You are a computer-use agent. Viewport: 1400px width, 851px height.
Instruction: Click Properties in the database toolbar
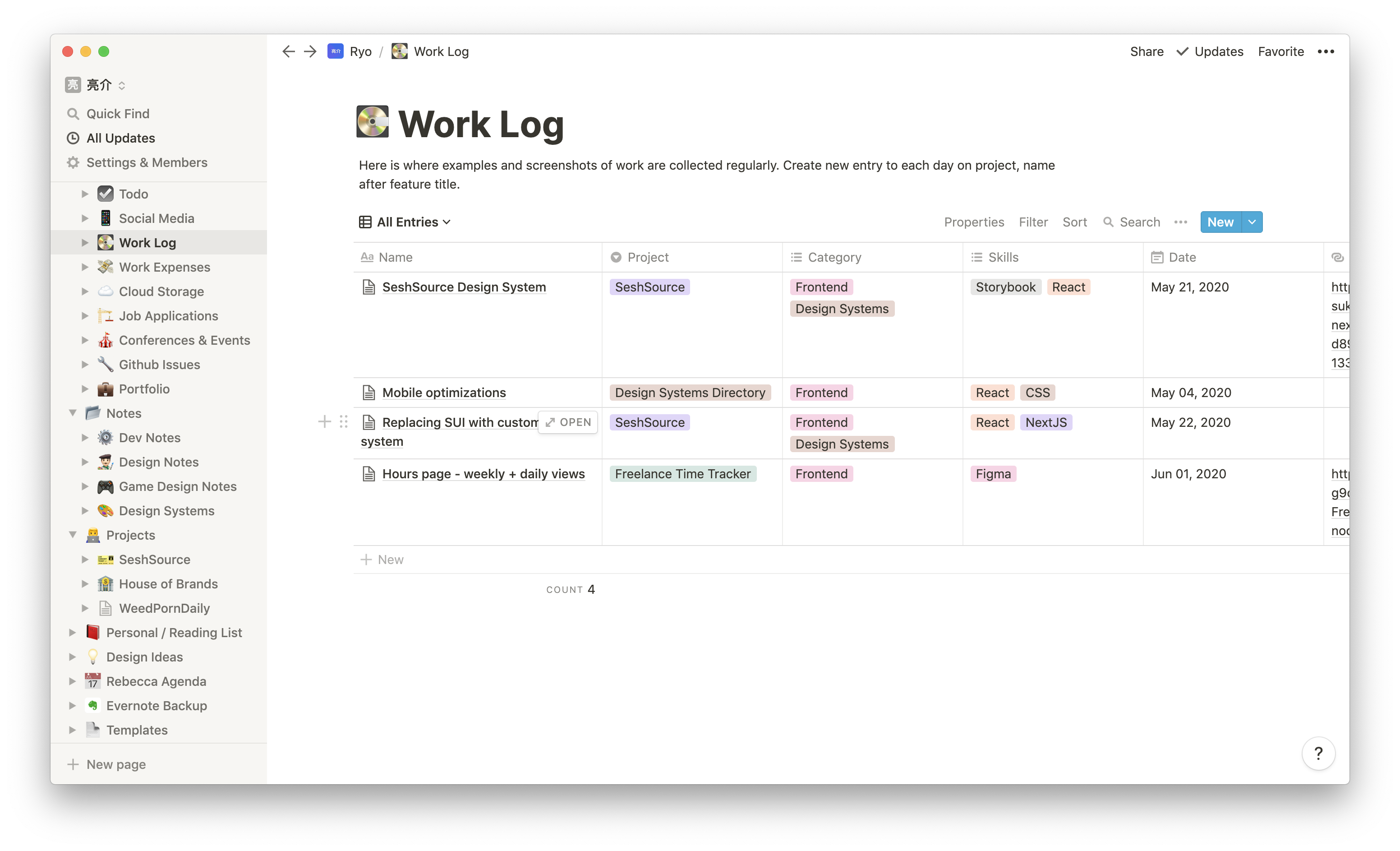click(x=975, y=222)
